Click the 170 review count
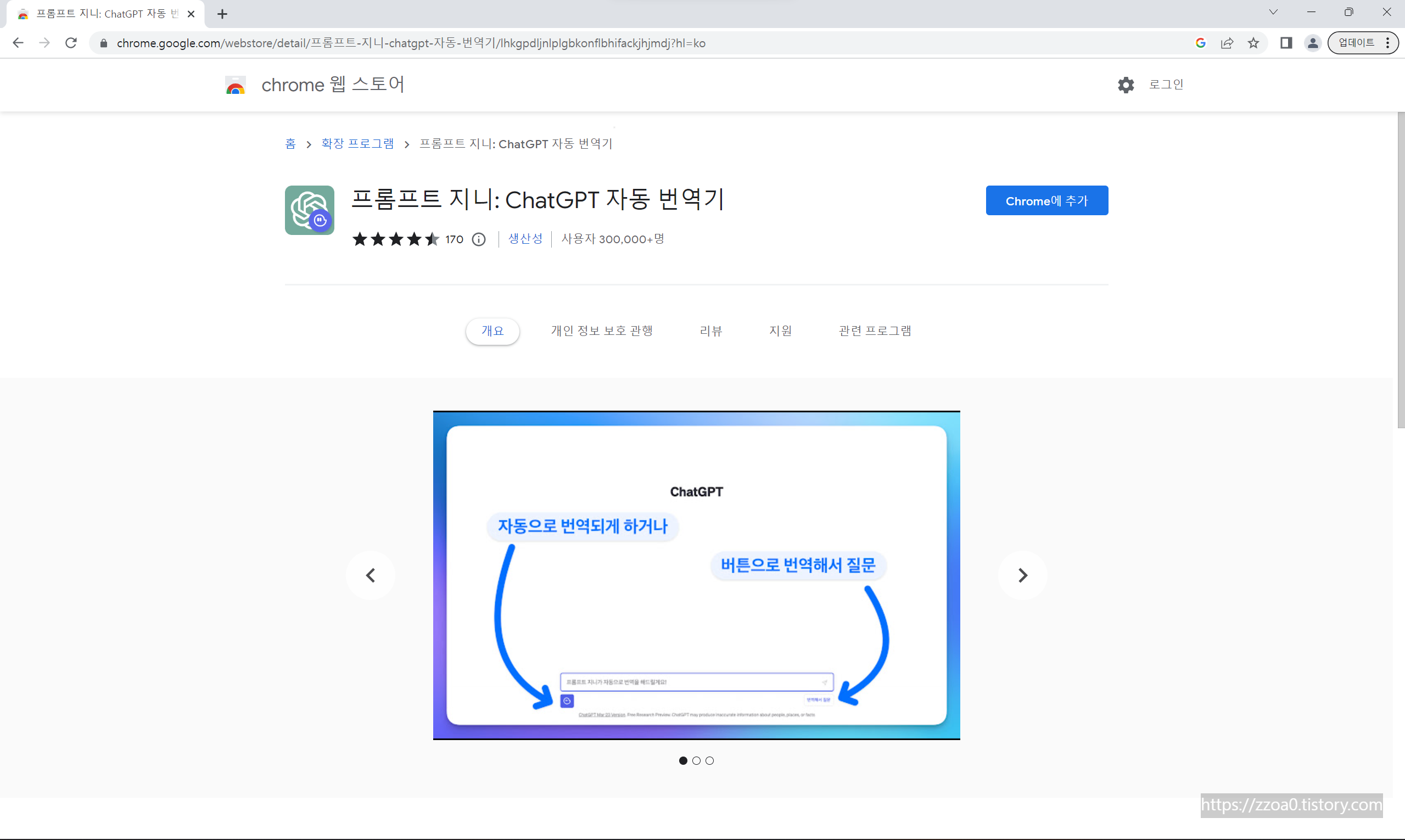1405x840 pixels. tap(454, 239)
